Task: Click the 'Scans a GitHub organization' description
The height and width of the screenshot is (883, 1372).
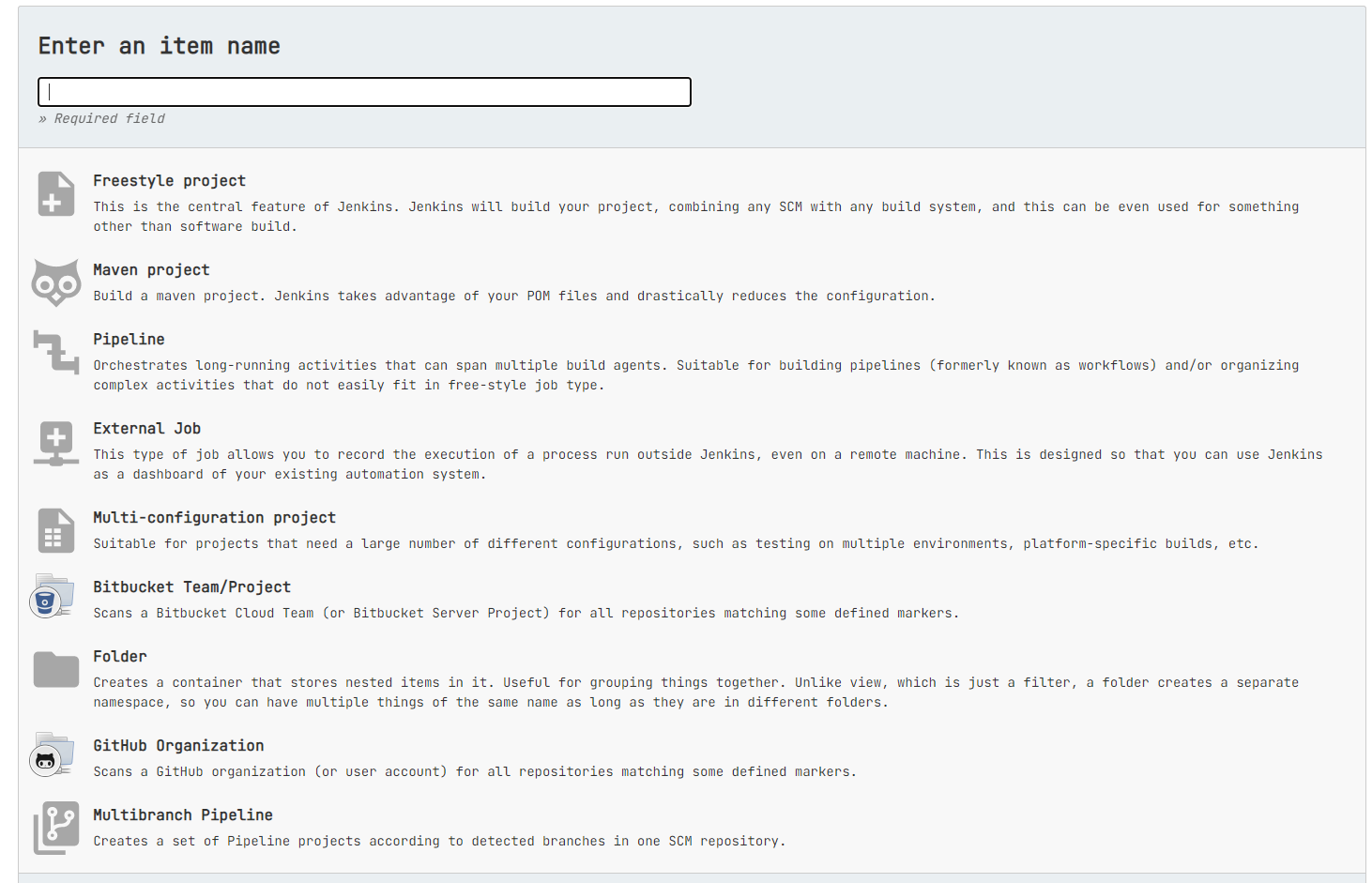Action: coord(474,772)
